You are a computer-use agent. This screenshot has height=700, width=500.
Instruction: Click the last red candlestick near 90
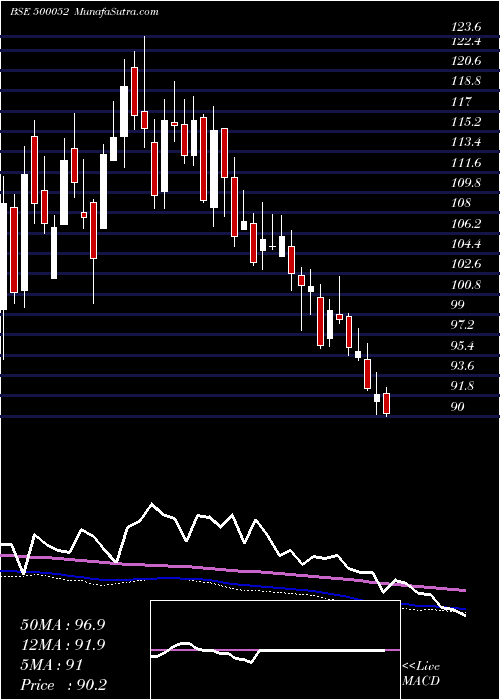387,403
